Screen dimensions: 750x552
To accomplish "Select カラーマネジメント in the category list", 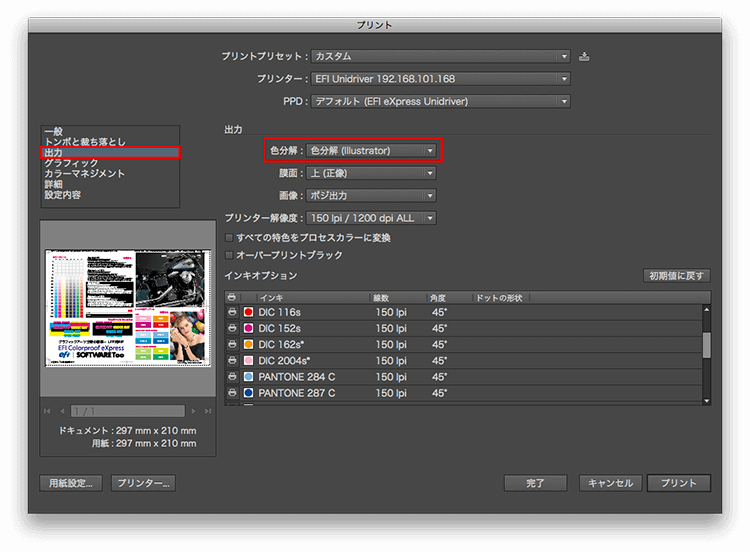I will [x=85, y=174].
